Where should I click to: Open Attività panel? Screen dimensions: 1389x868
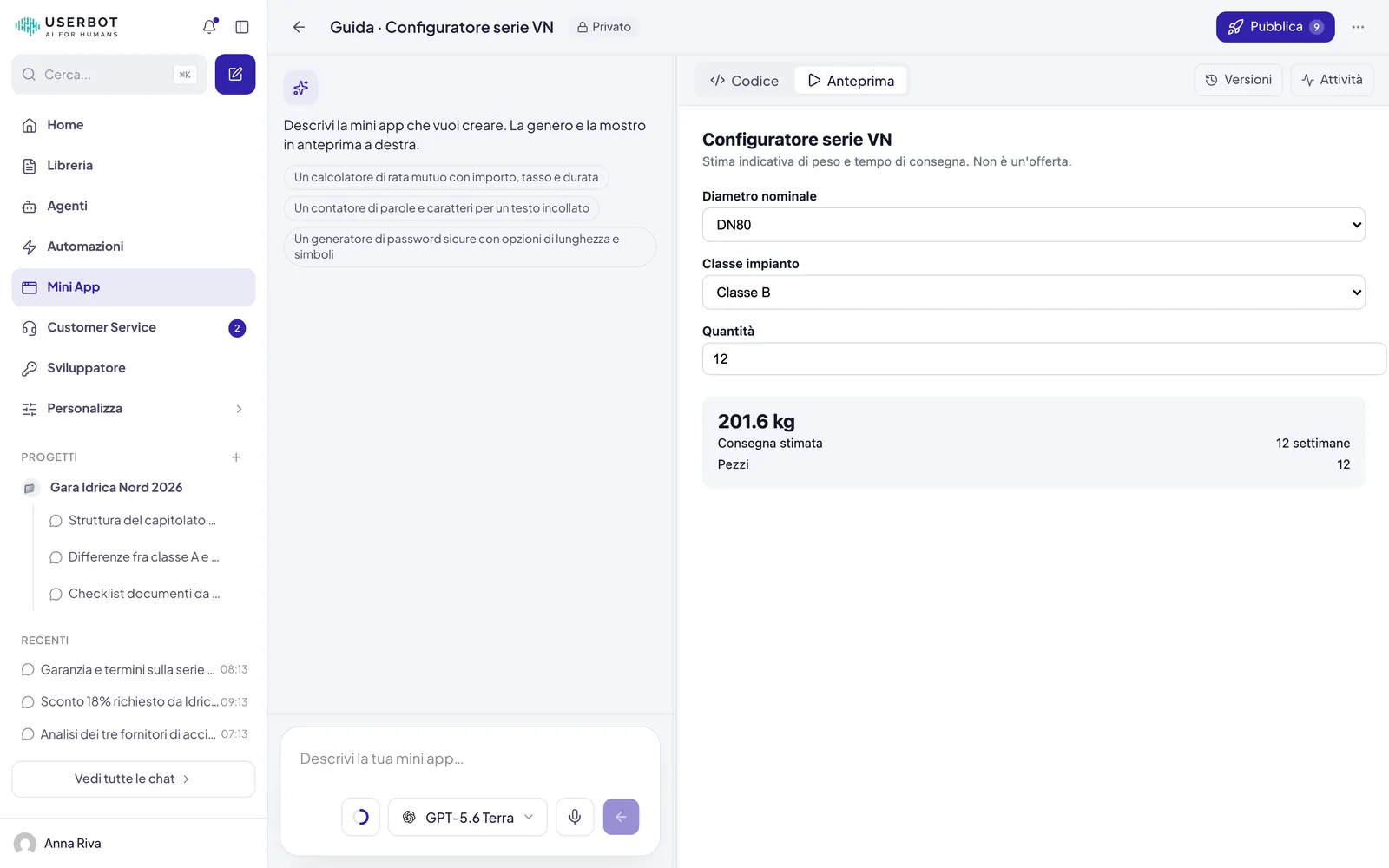pos(1332,80)
